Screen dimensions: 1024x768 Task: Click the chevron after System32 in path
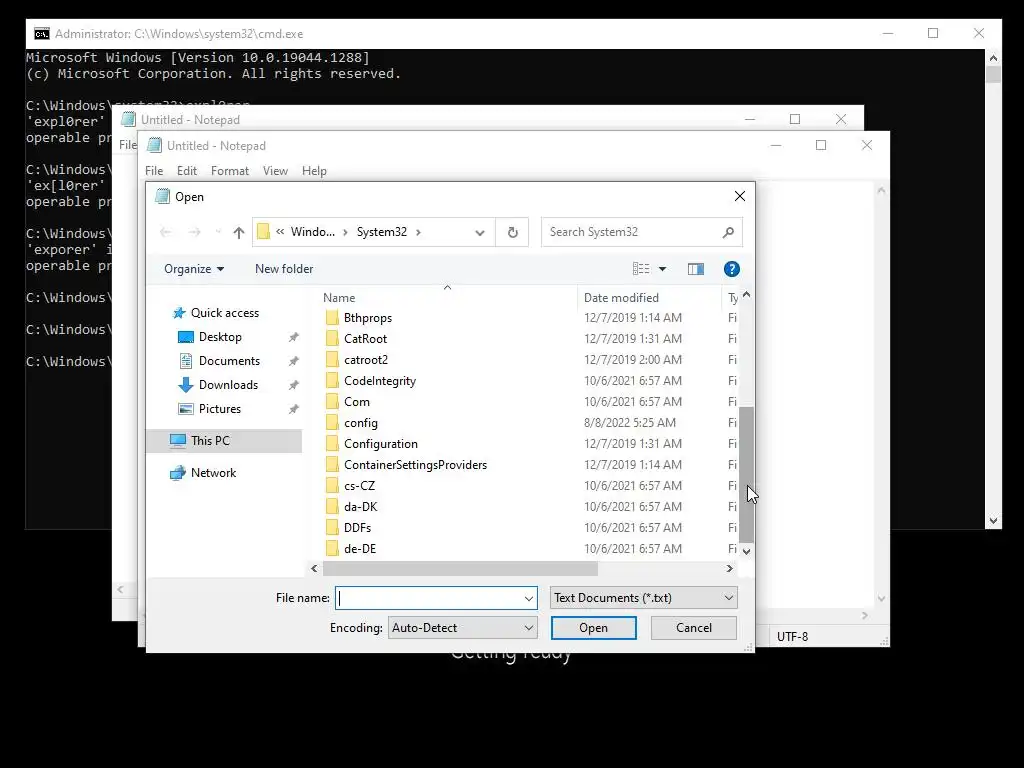pyautogui.click(x=419, y=232)
